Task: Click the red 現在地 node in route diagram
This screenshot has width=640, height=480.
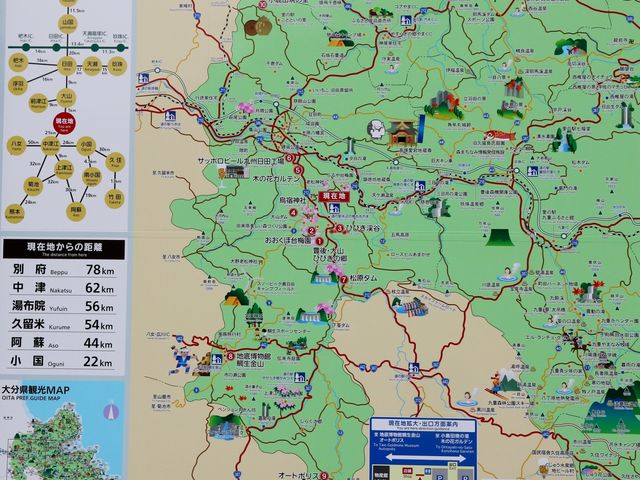Action: tap(65, 120)
